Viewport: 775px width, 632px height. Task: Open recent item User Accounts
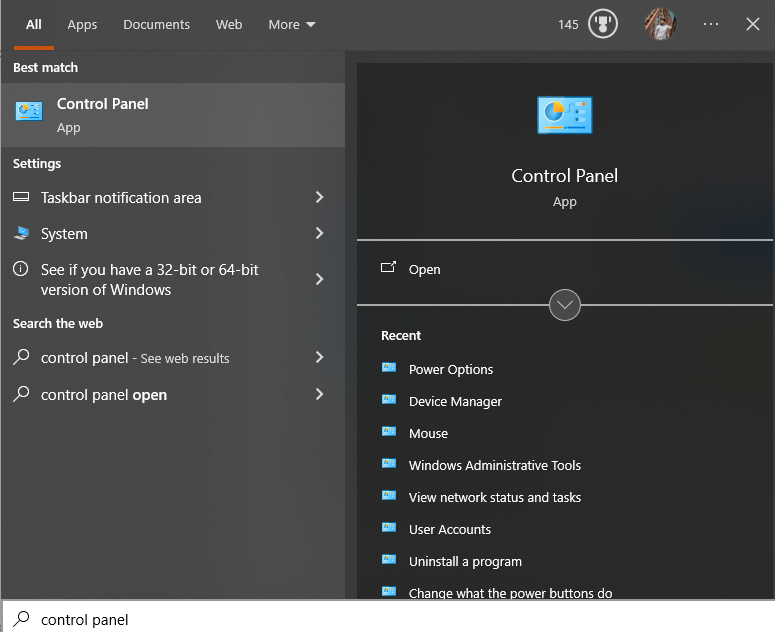450,530
